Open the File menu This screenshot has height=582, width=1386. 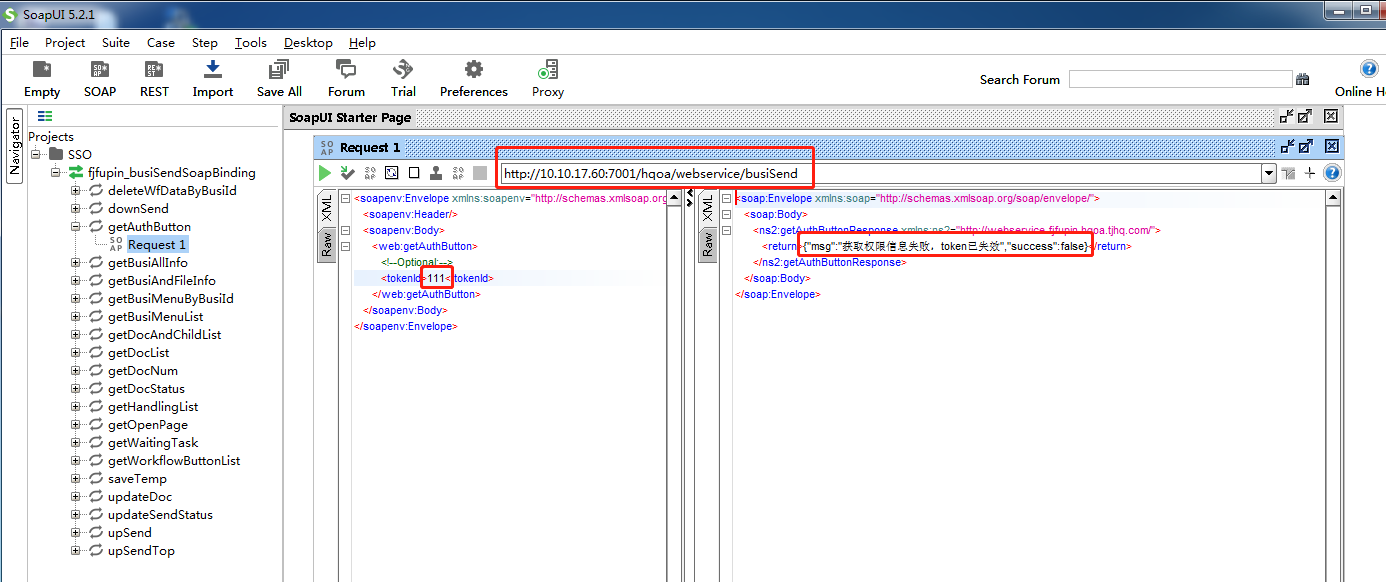click(x=19, y=42)
